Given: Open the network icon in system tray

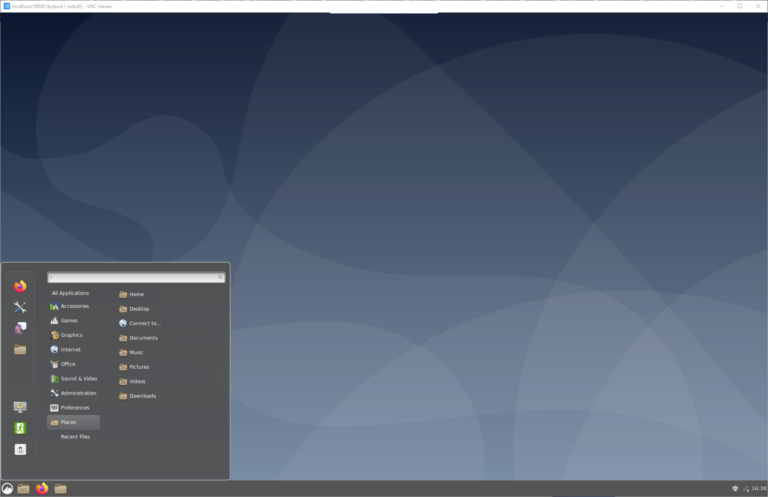Looking at the screenshot, I should click(745, 488).
